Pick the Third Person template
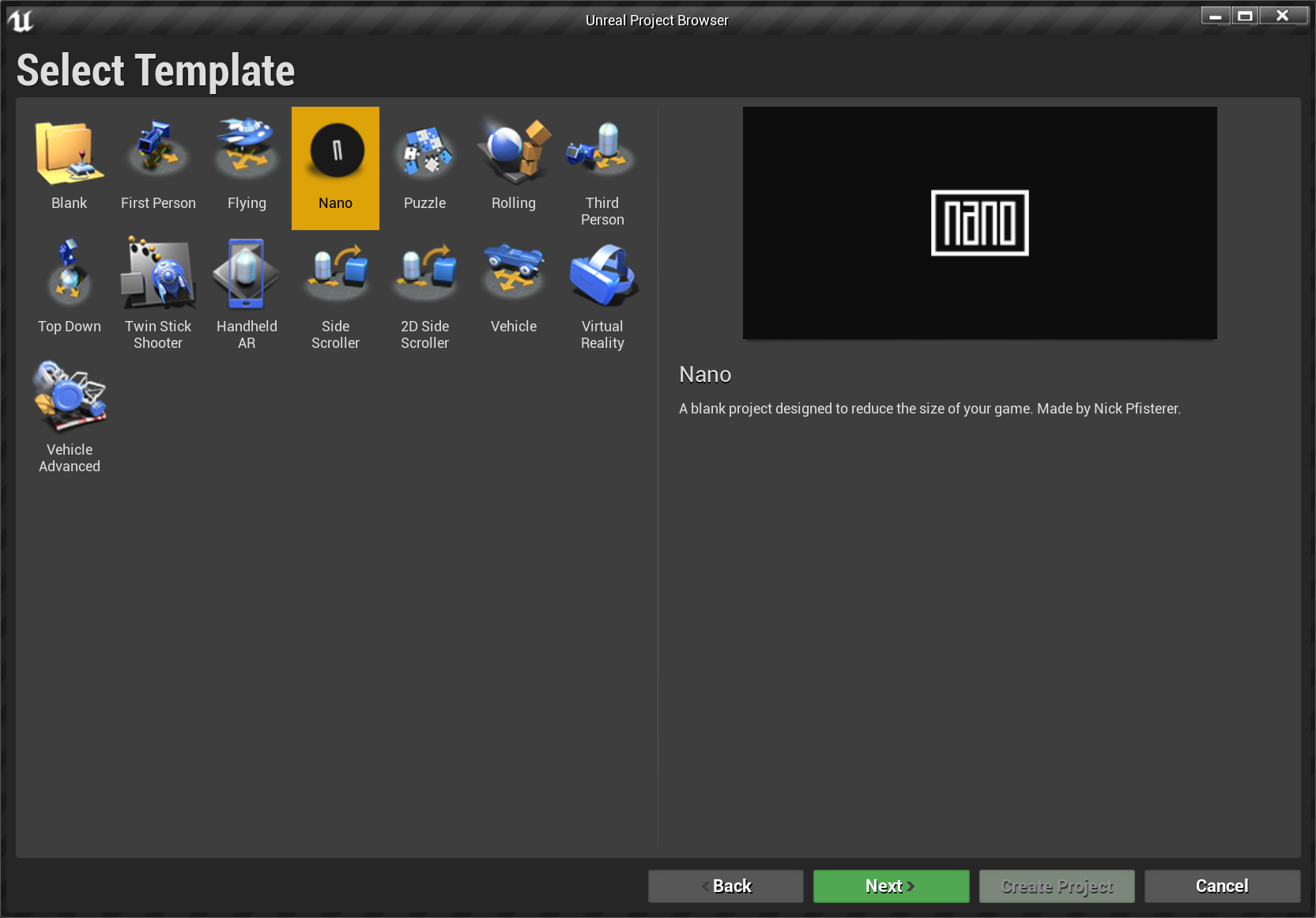1316x918 pixels. 602,168
